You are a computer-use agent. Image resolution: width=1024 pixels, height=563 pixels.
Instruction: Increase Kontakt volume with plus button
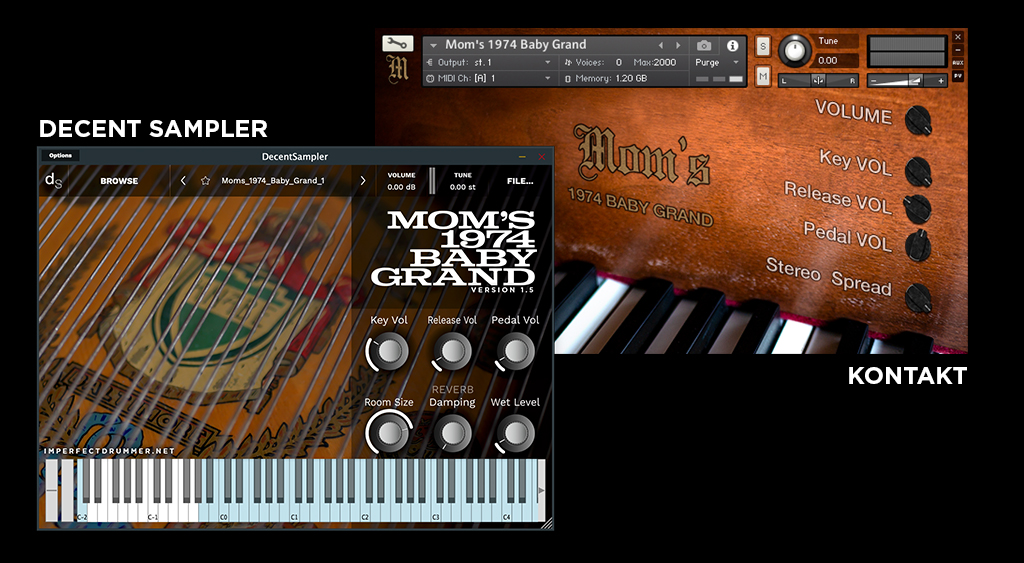pos(940,81)
